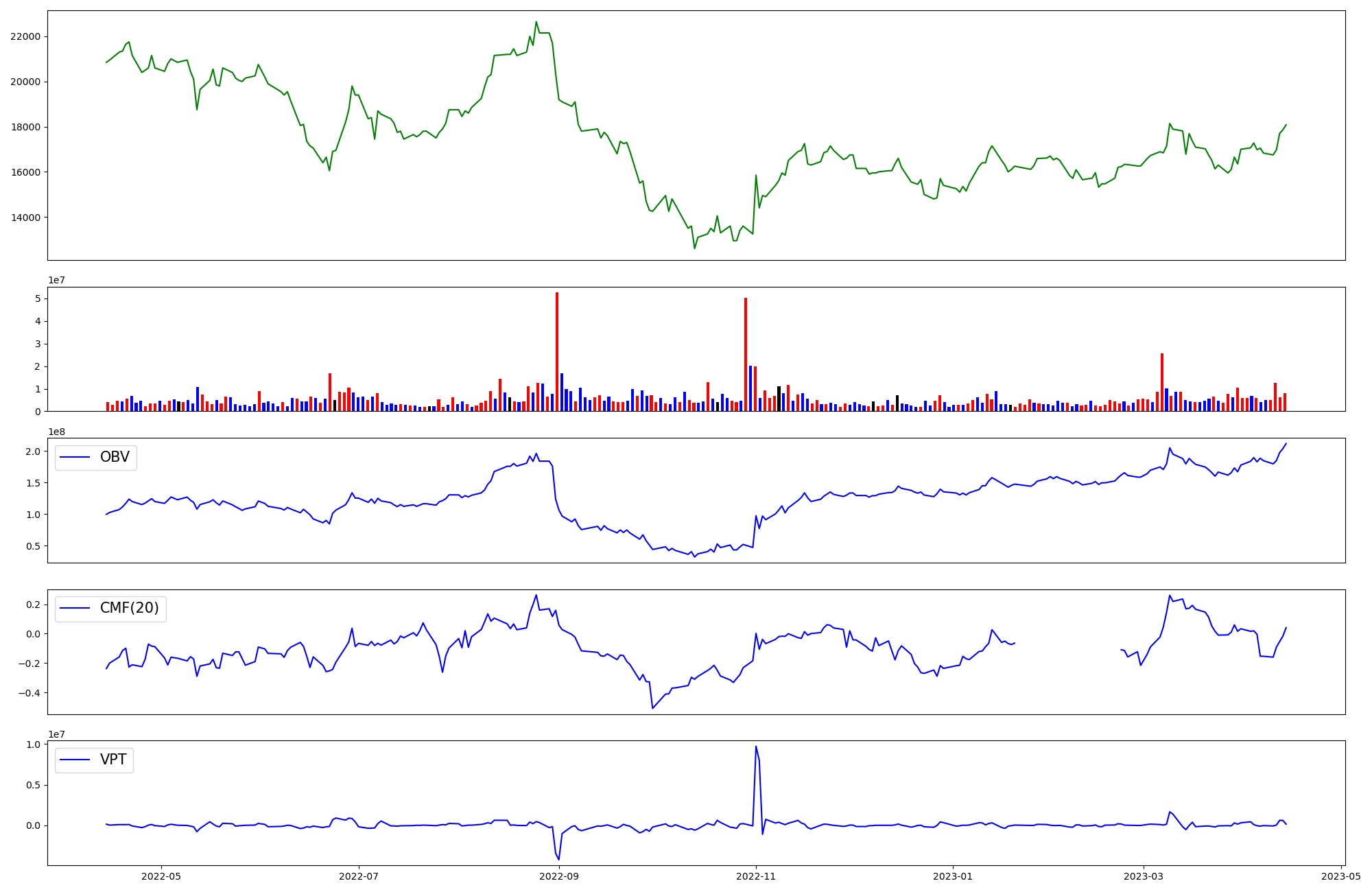1372x892 pixels.
Task: Click the highest spike of the VPT line
Action: click(x=756, y=747)
